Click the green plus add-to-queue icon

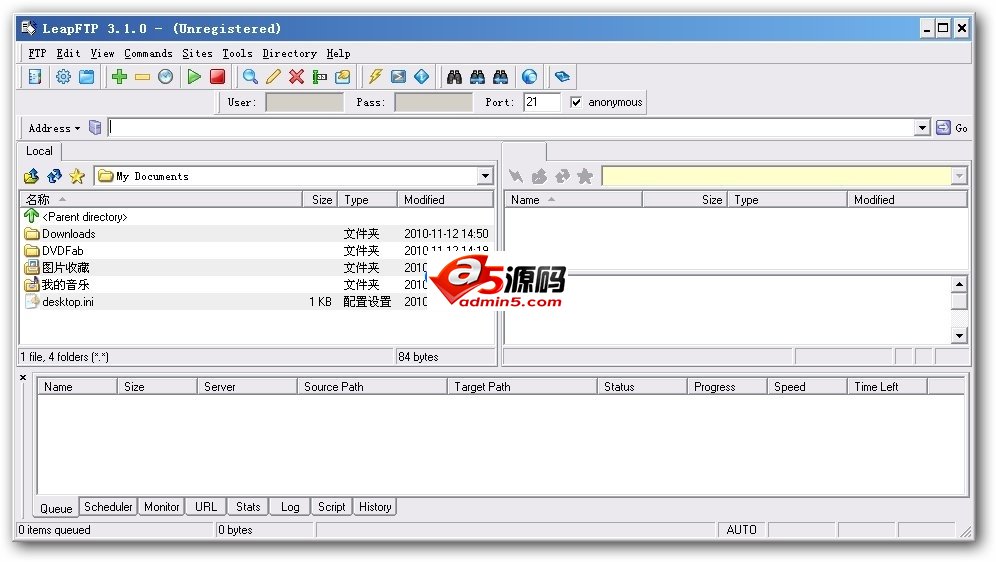tap(119, 77)
